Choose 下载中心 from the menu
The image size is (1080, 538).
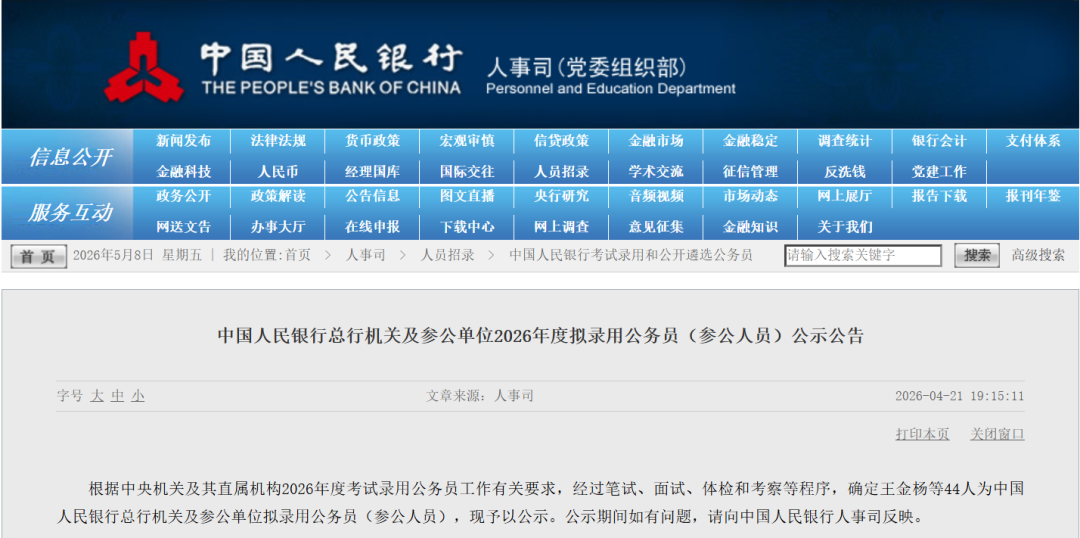pos(467,227)
